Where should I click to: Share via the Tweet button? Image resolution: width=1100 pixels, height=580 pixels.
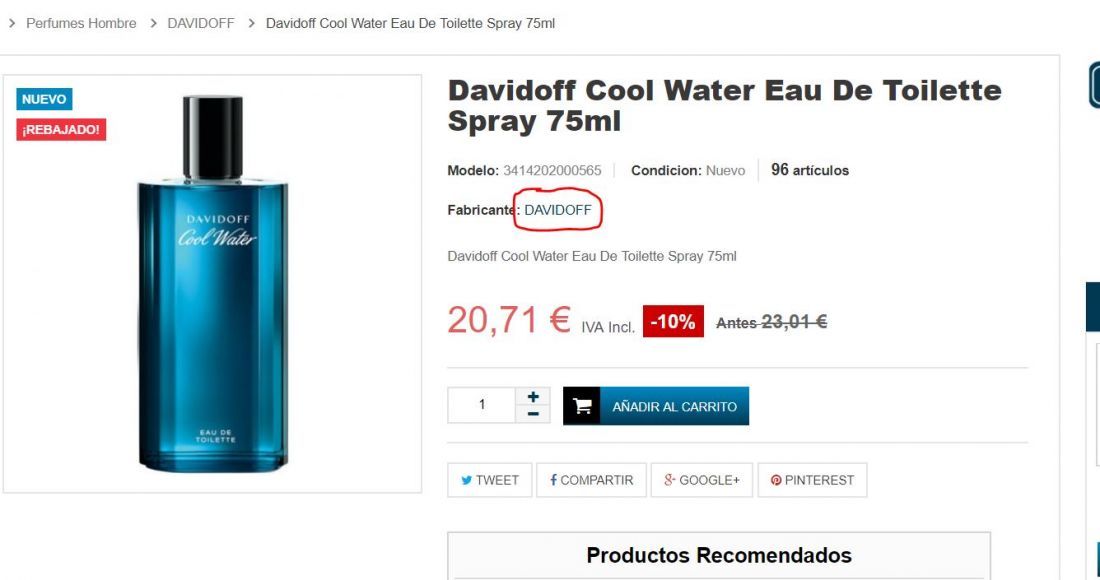pyautogui.click(x=490, y=480)
